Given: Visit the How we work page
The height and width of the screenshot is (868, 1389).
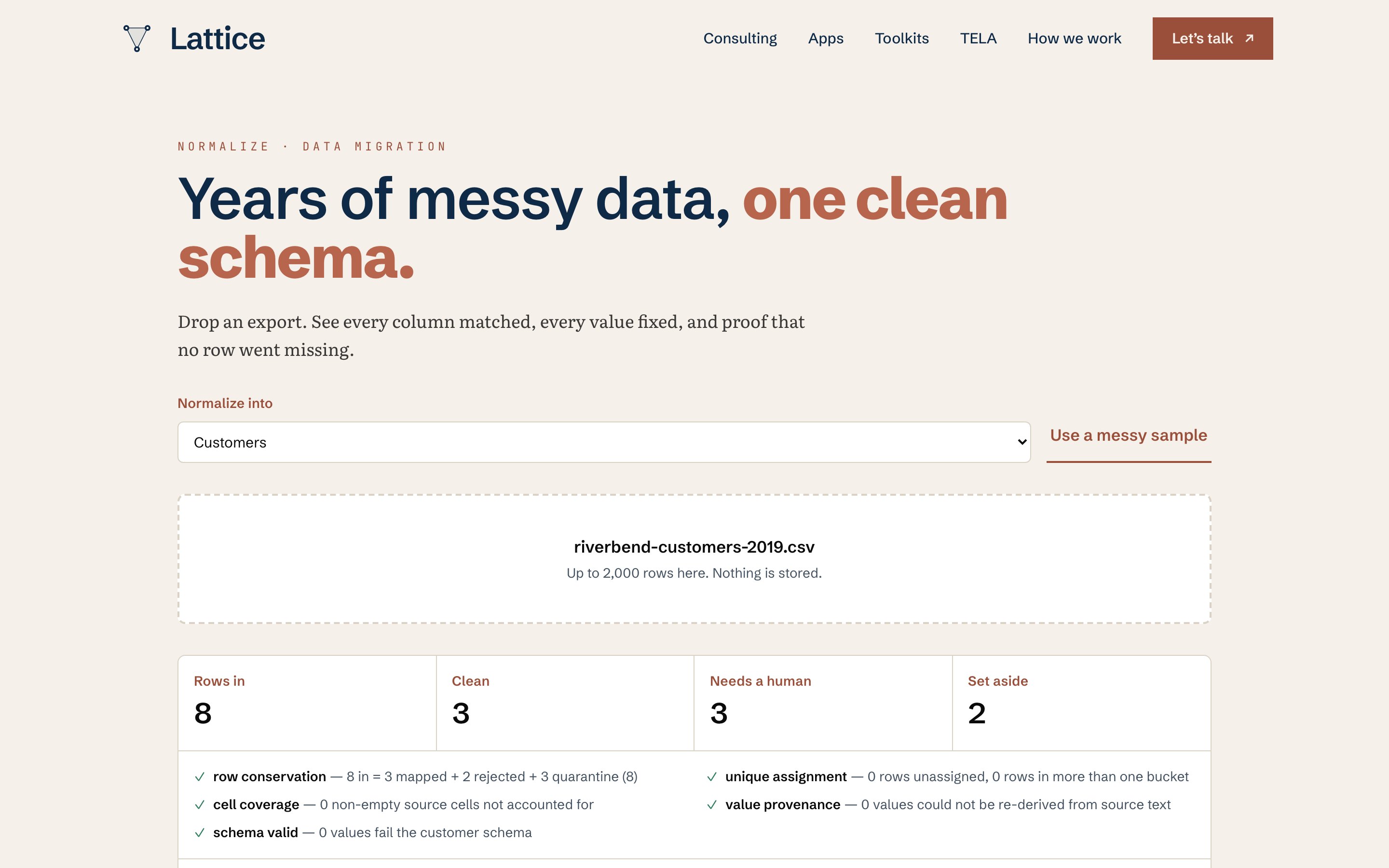Looking at the screenshot, I should [1074, 39].
